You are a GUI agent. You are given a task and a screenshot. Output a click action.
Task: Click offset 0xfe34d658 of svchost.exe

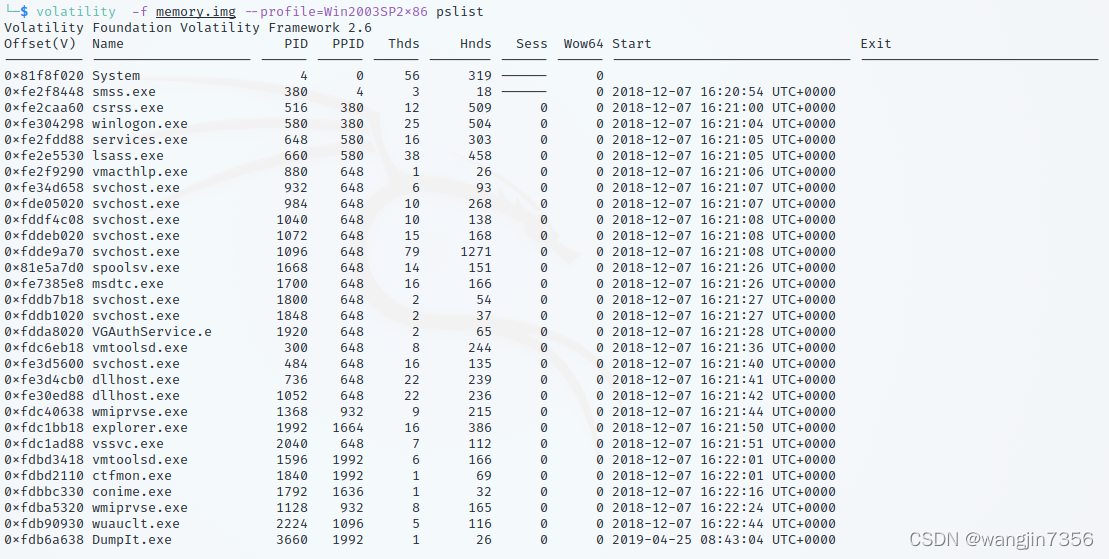(44, 188)
